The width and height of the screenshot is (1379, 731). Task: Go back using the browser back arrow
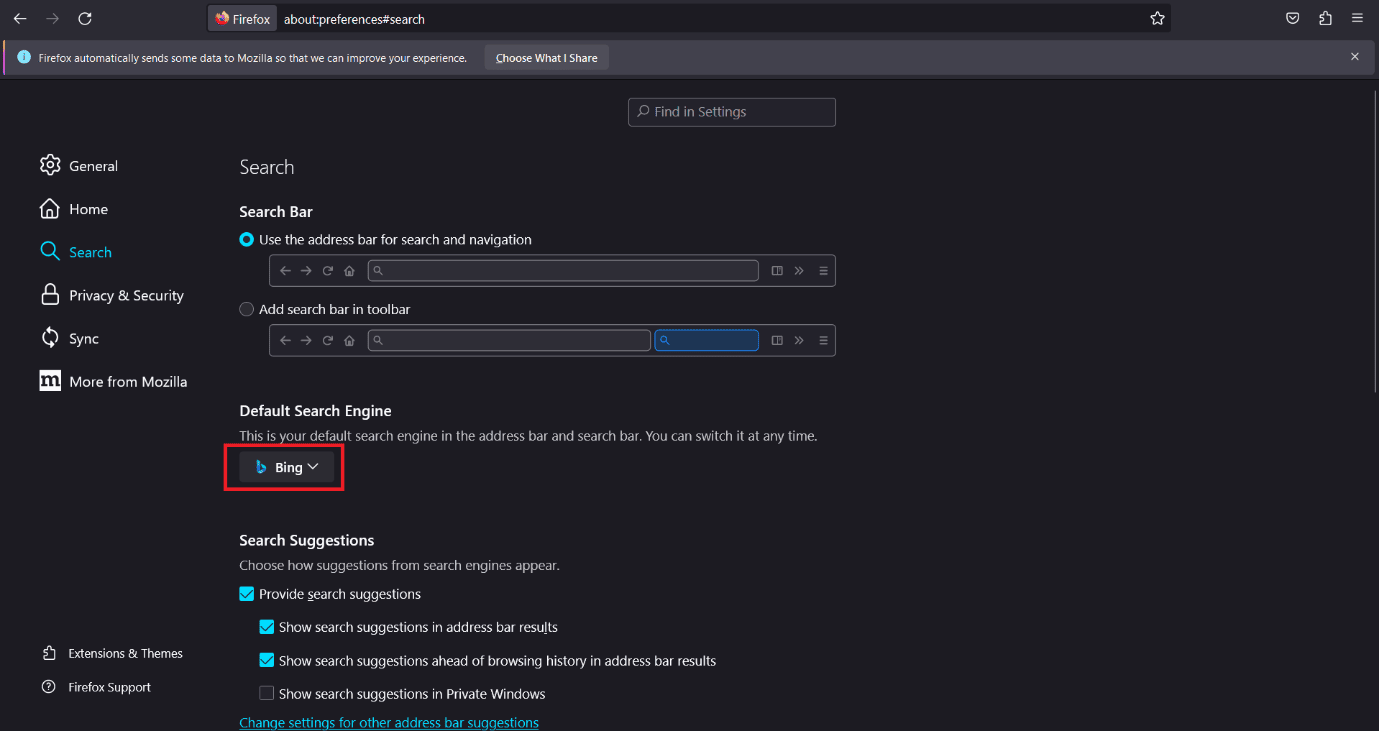[20, 18]
